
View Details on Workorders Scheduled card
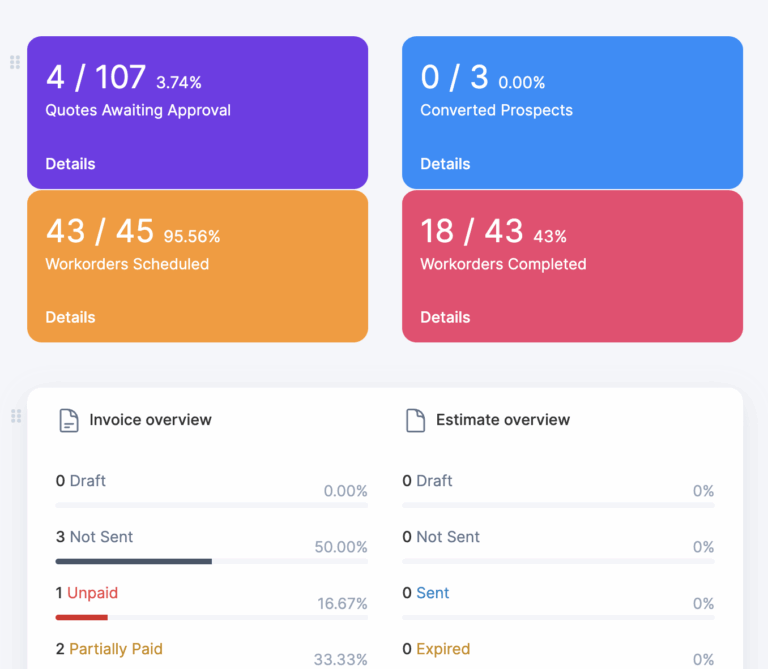coord(70,317)
